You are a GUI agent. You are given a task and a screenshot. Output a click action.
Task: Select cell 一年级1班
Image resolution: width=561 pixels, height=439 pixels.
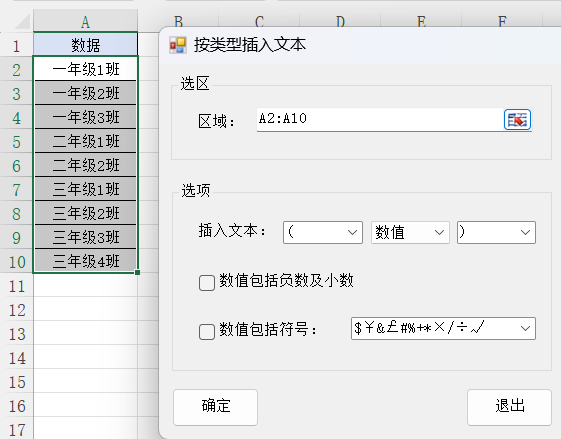pyautogui.click(x=86, y=69)
